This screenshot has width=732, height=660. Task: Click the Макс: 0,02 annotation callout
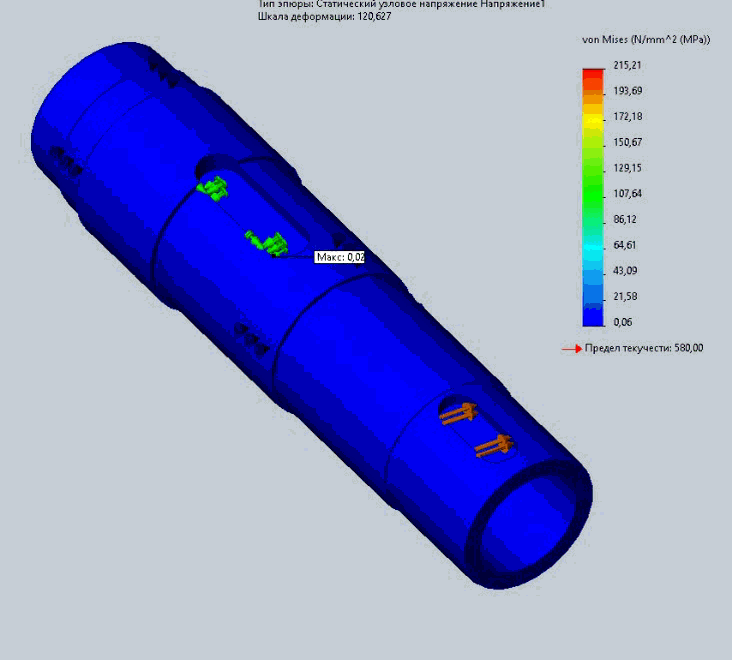340,257
